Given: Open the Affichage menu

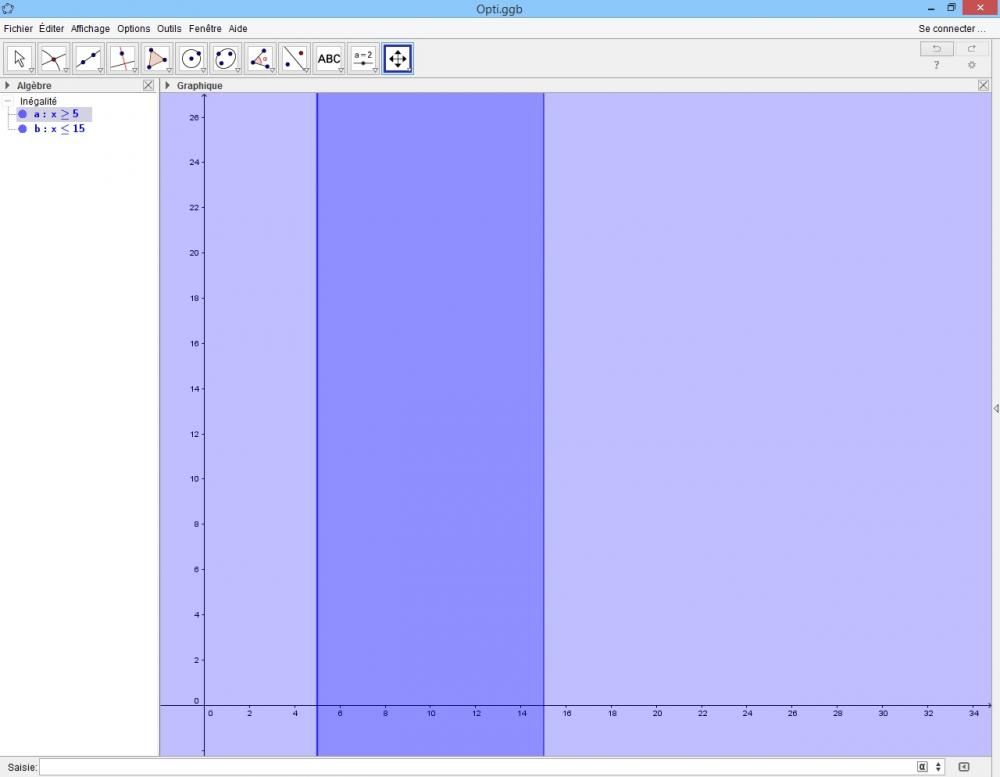Looking at the screenshot, I should point(90,29).
